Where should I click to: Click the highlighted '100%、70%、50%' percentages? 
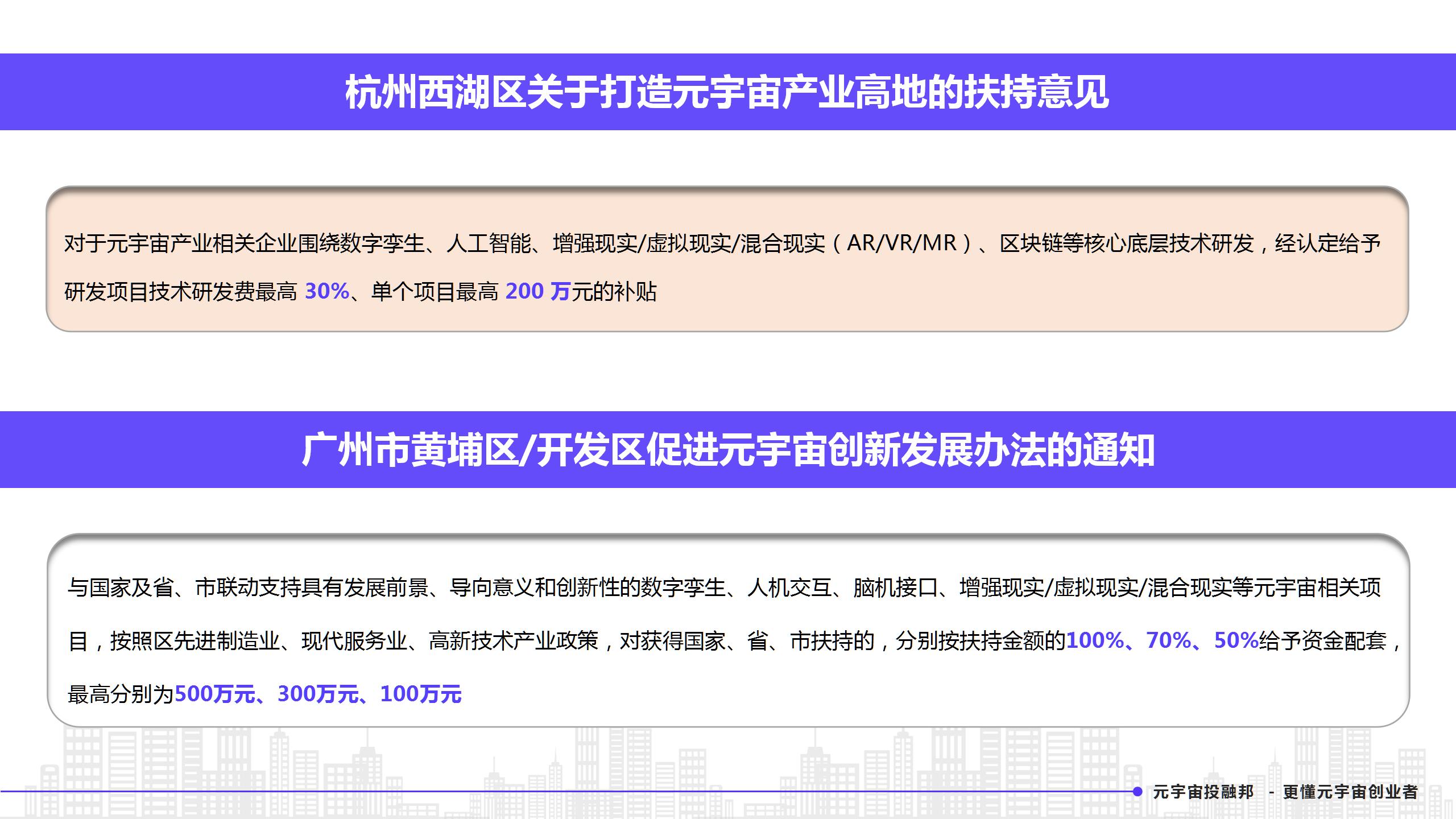coord(1163,640)
